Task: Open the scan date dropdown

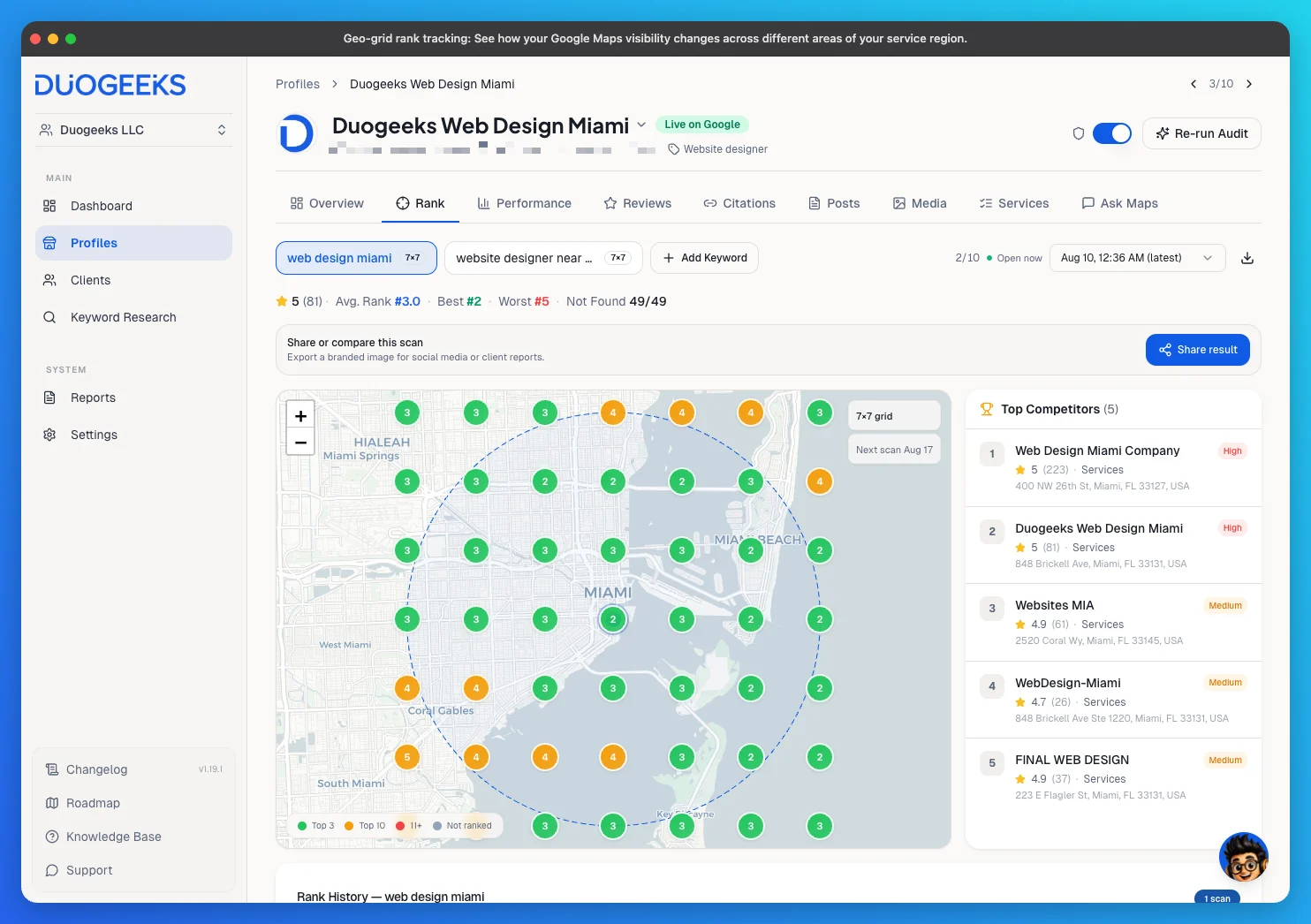Action: tap(1138, 258)
